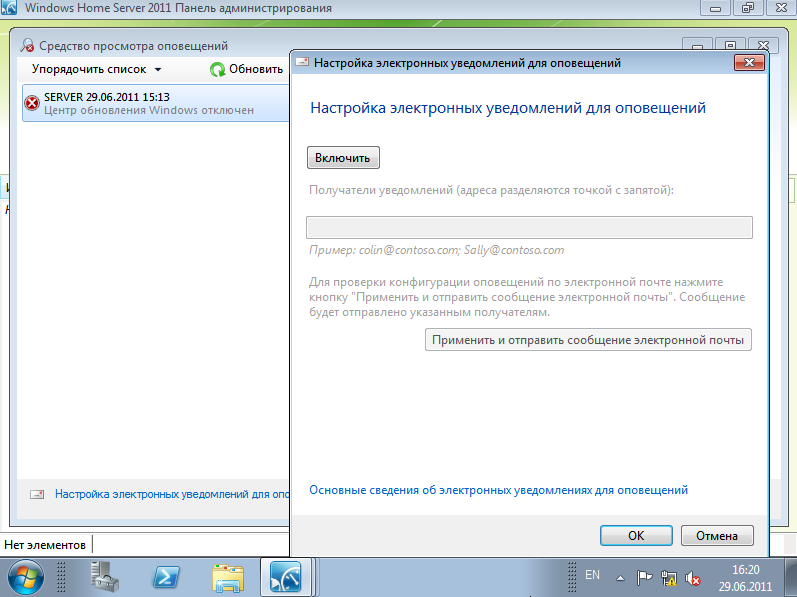Cancel dialog with Отмена button
Screen dimensions: 797x597
pos(717,536)
